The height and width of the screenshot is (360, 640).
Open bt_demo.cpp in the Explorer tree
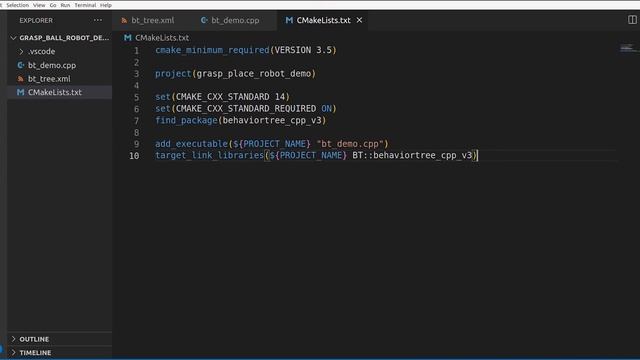[60, 65]
